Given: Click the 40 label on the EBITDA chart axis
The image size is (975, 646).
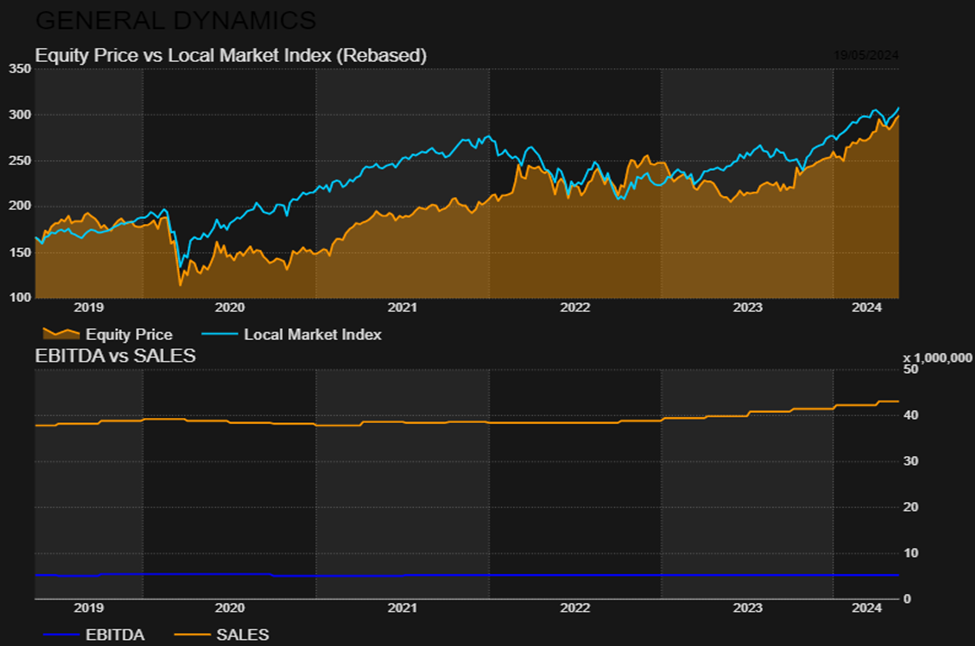Looking at the screenshot, I should click(910, 415).
